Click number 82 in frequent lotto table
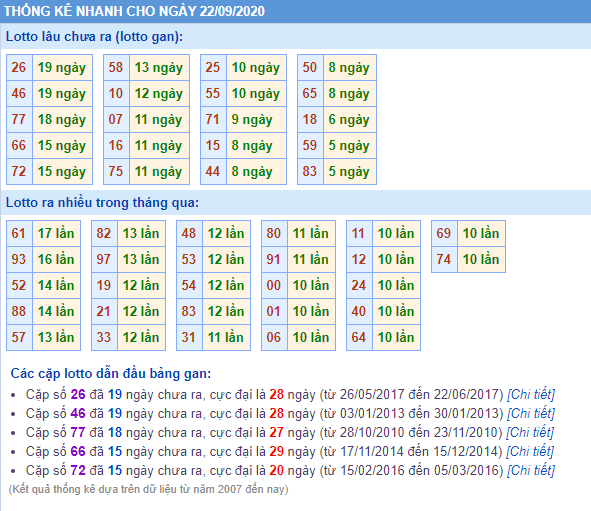The image size is (591, 511). [104, 233]
